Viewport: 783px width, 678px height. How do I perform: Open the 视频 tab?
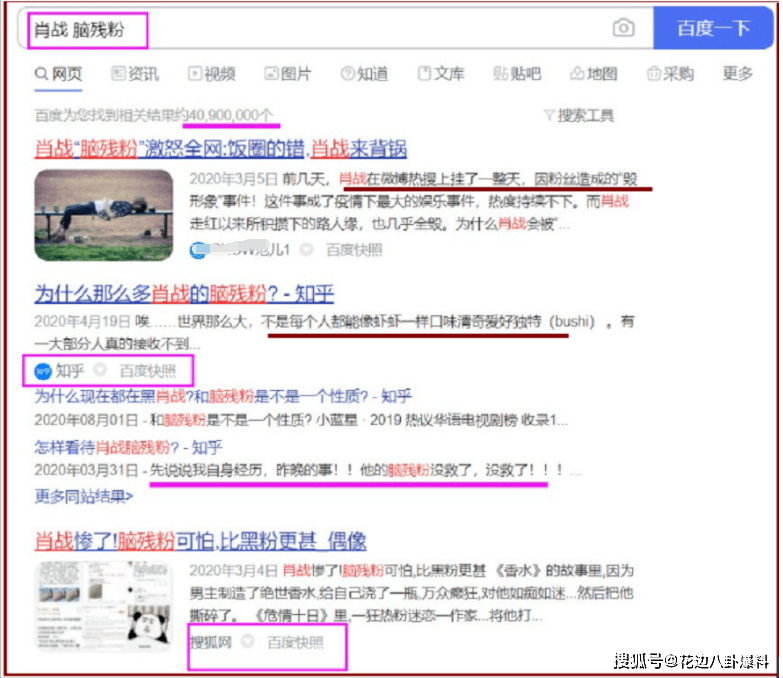point(211,74)
